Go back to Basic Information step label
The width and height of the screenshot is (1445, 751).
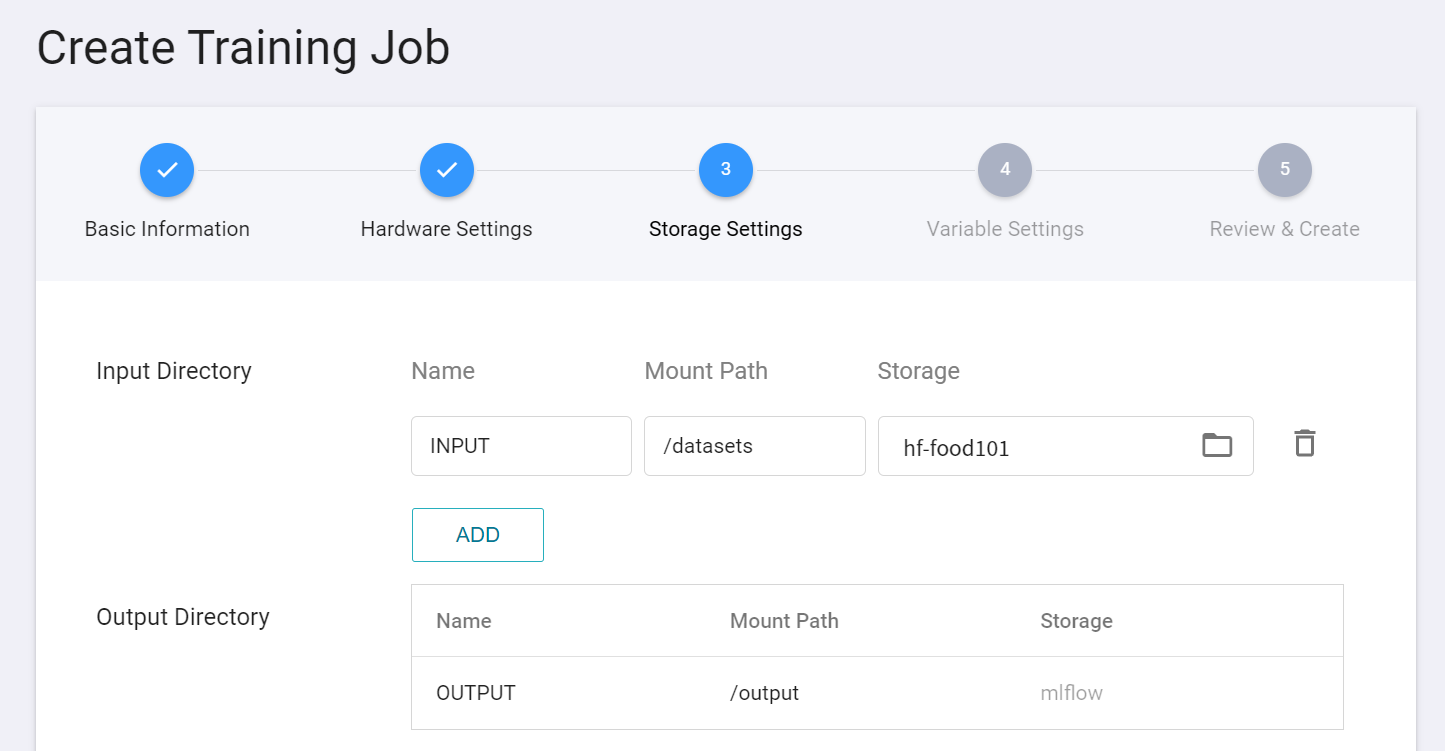[167, 229]
